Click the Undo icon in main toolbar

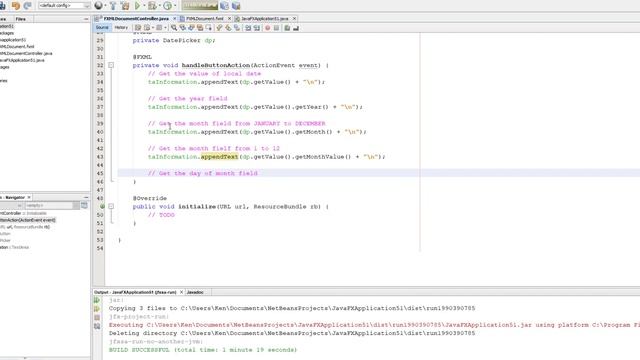tap(16, 6)
